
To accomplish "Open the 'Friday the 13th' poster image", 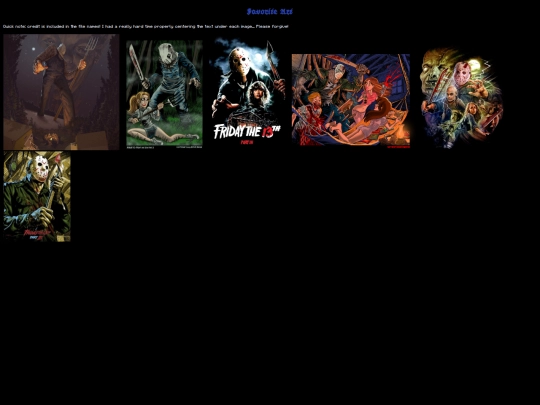I will click(x=247, y=93).
